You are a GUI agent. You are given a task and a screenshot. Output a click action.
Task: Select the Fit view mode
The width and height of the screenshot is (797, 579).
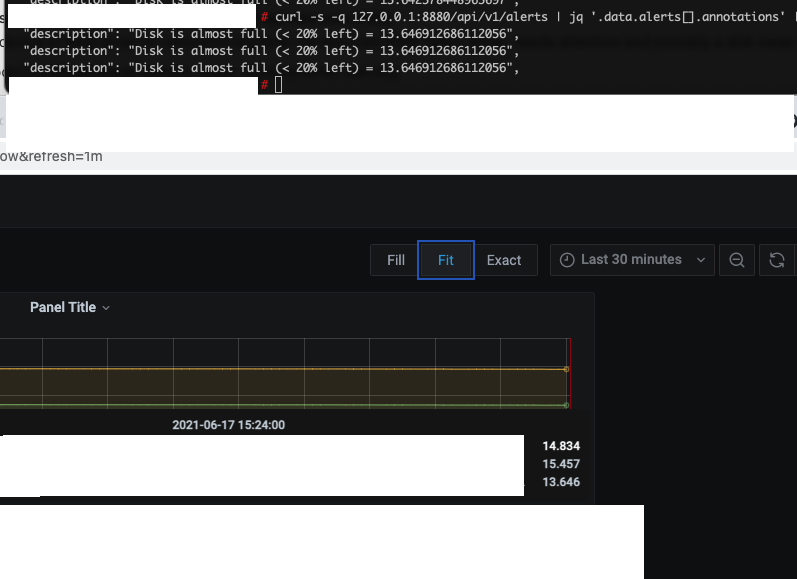[446, 260]
